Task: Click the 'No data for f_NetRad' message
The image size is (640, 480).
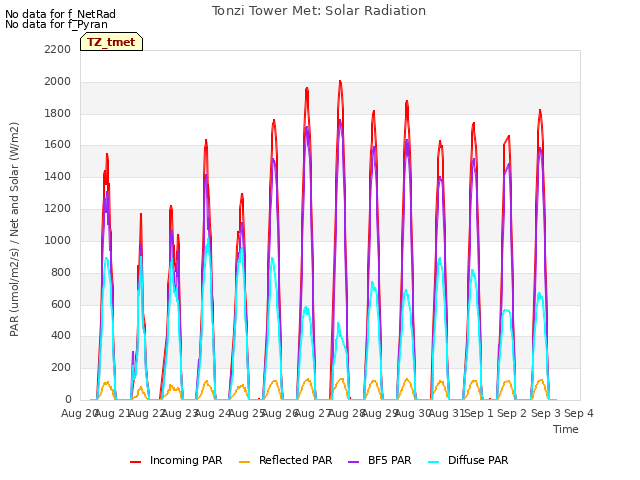Action: (x=60, y=14)
